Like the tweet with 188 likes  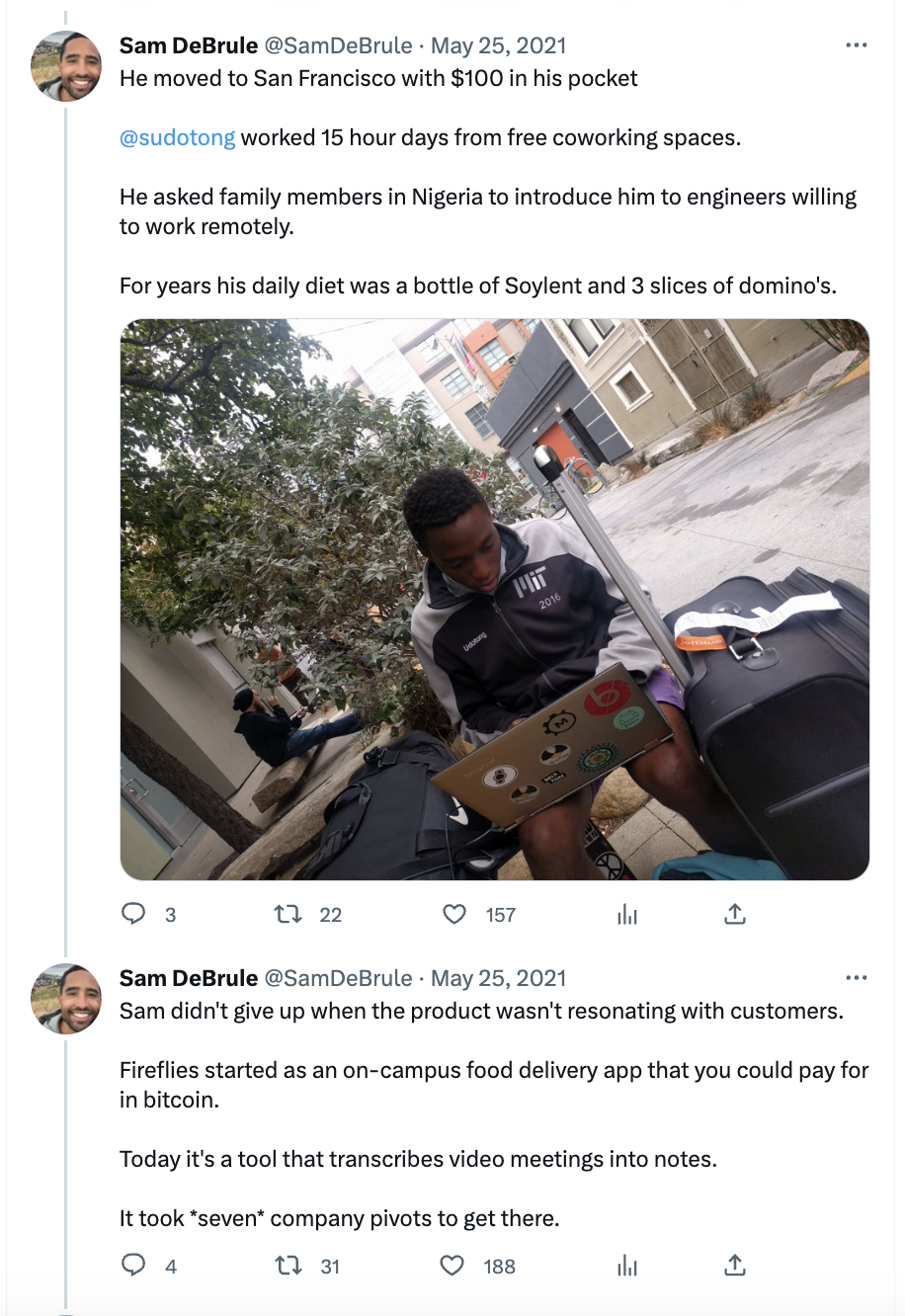pos(452,1266)
